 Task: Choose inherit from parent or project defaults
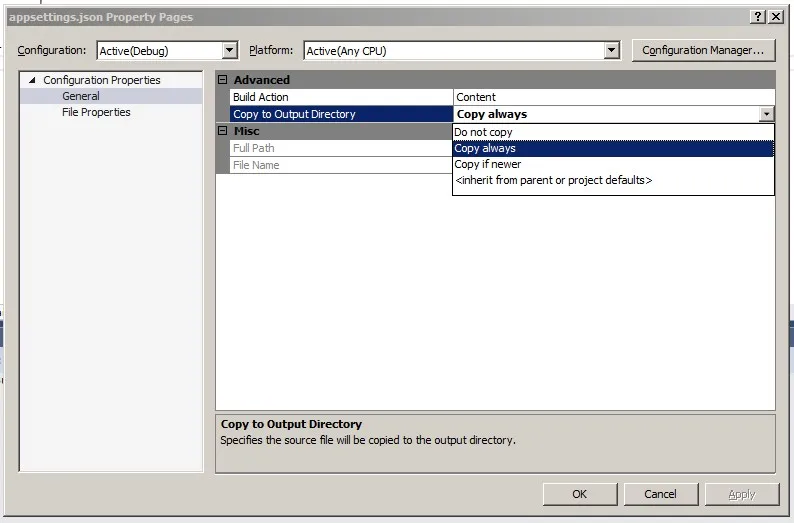(x=613, y=180)
